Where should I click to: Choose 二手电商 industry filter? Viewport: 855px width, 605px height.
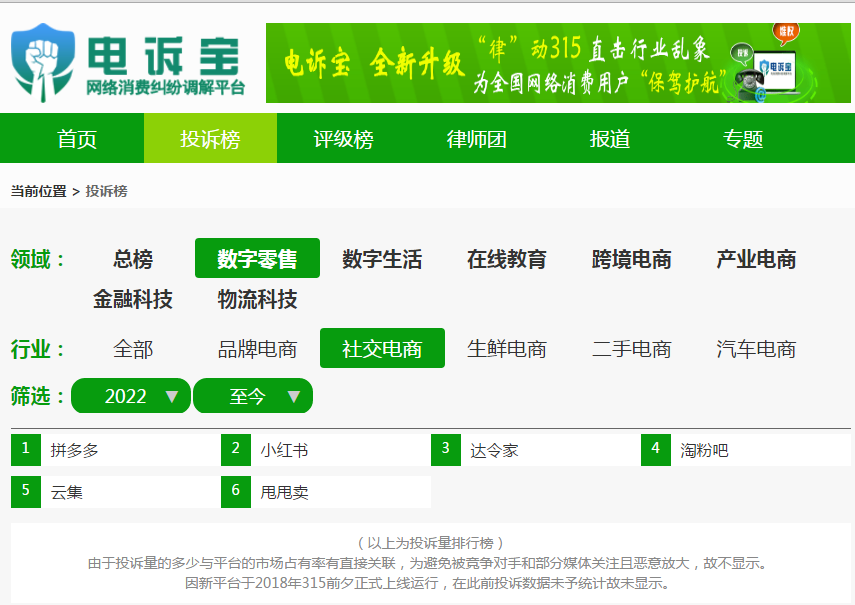coord(631,348)
